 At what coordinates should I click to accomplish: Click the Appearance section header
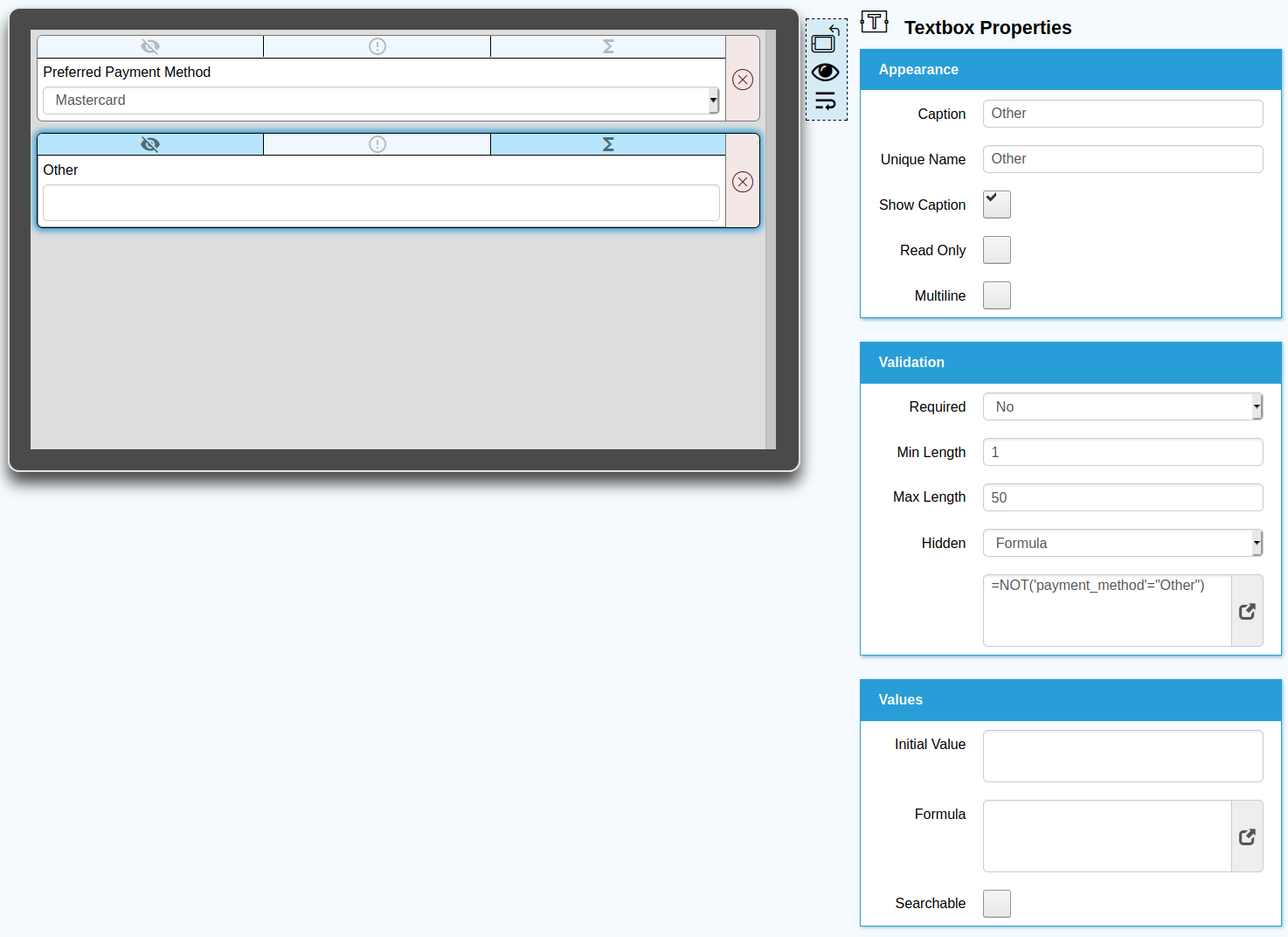click(x=1070, y=70)
